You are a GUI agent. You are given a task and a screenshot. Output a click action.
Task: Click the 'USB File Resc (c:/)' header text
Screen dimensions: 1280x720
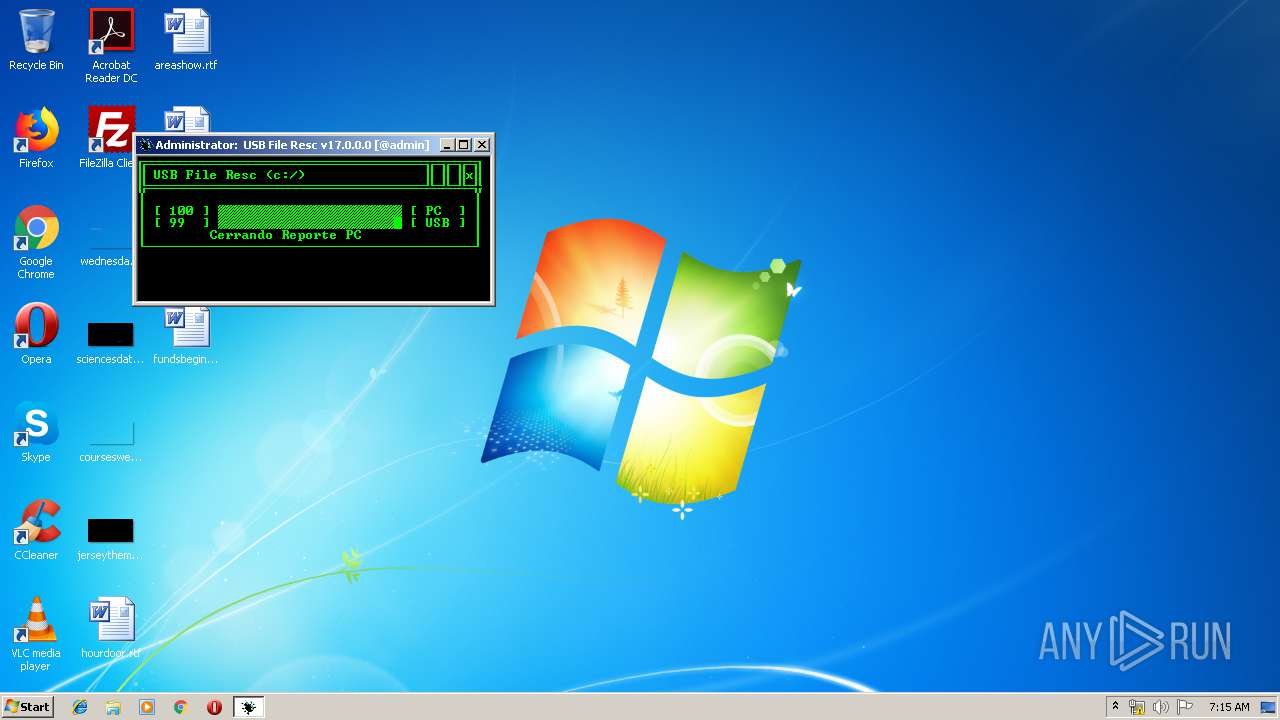(x=229, y=175)
